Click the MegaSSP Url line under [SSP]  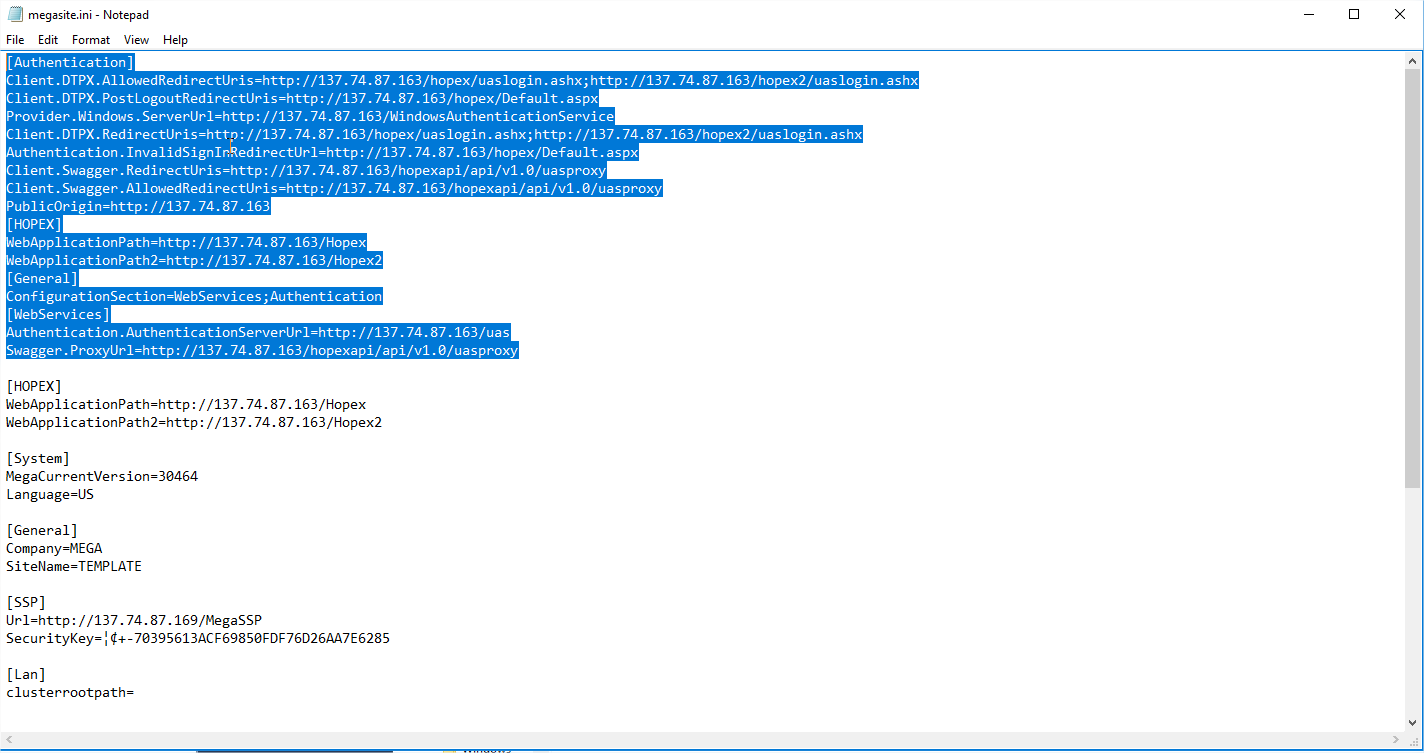134,621
